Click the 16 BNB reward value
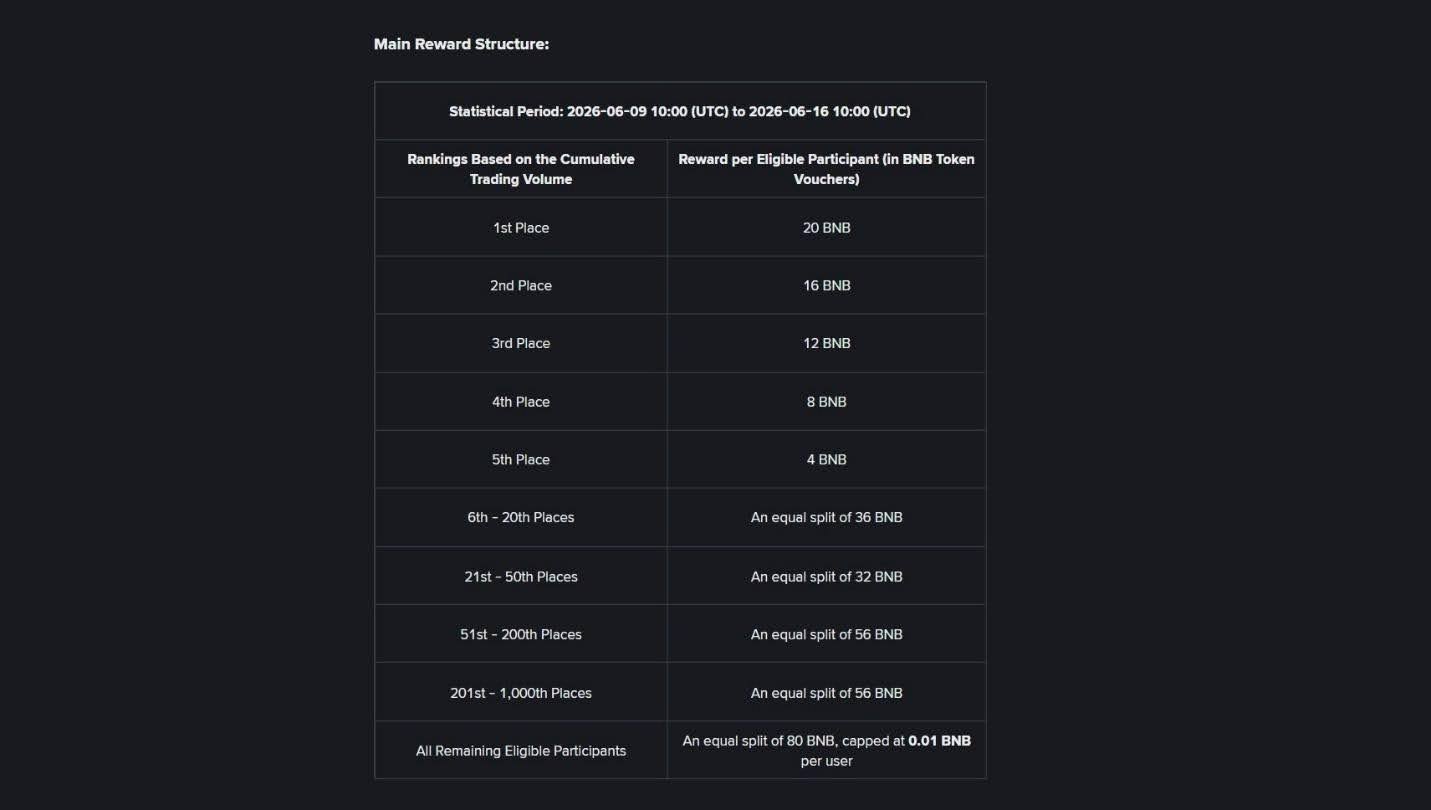The width and height of the screenshot is (1431, 810). point(826,286)
